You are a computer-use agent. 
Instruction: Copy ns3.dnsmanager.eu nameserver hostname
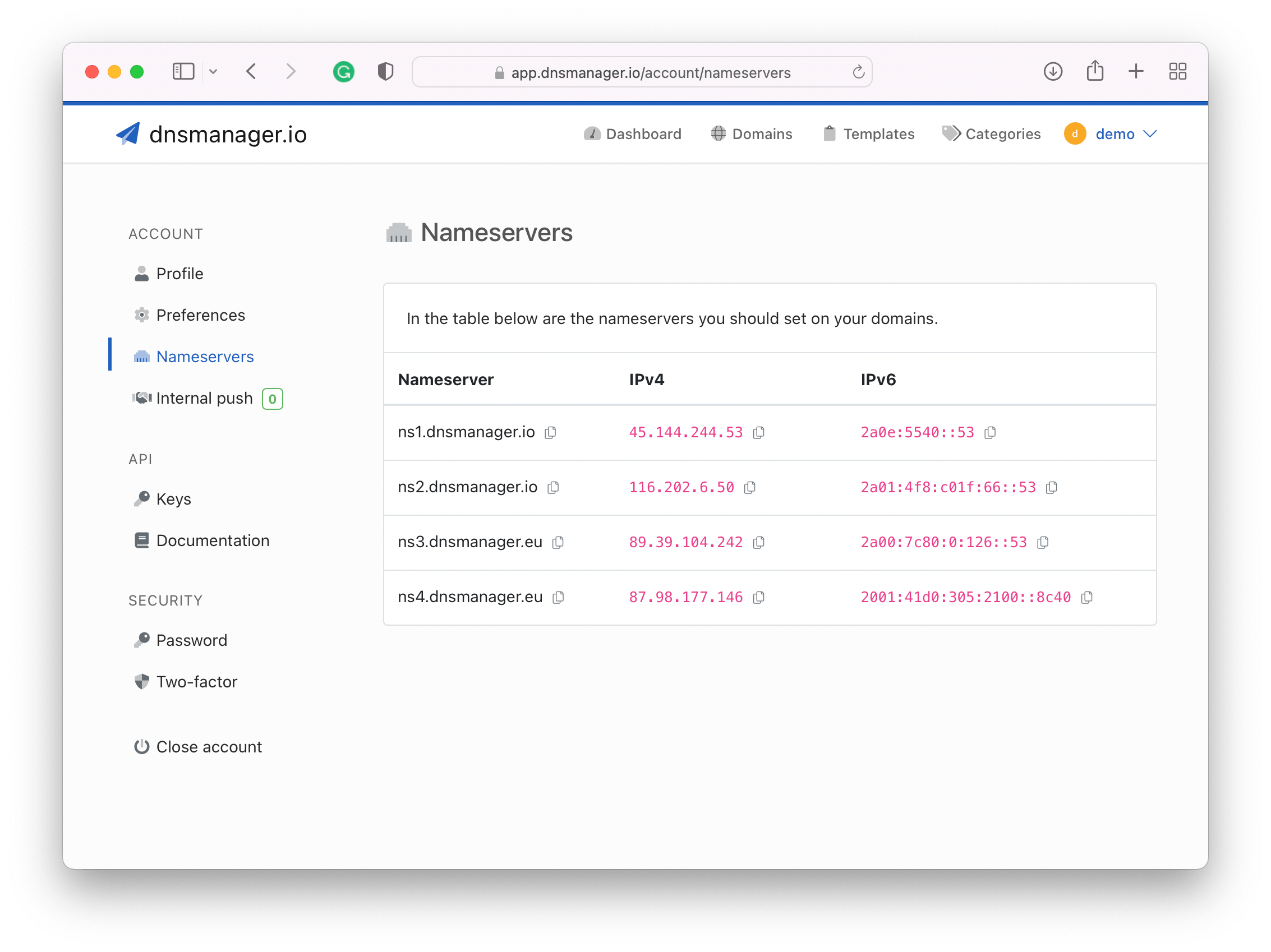click(x=558, y=543)
